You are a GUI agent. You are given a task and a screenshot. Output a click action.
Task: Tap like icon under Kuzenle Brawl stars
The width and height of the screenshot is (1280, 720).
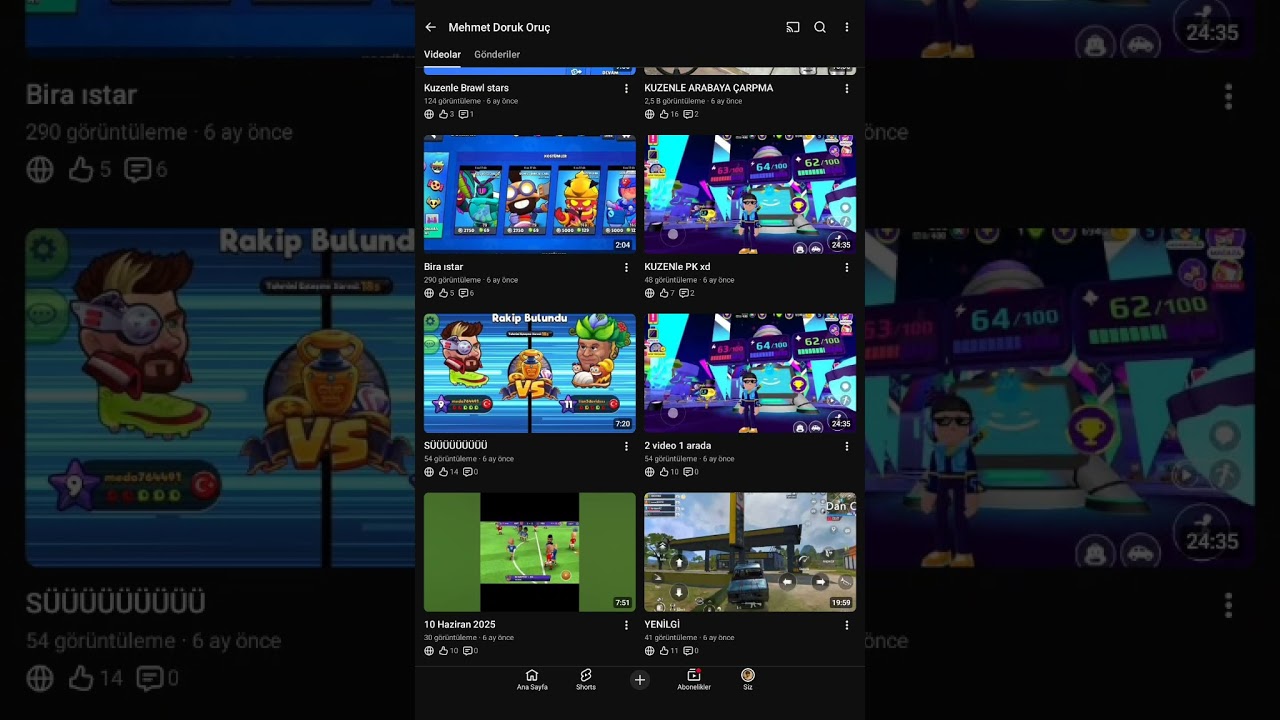[x=443, y=114]
